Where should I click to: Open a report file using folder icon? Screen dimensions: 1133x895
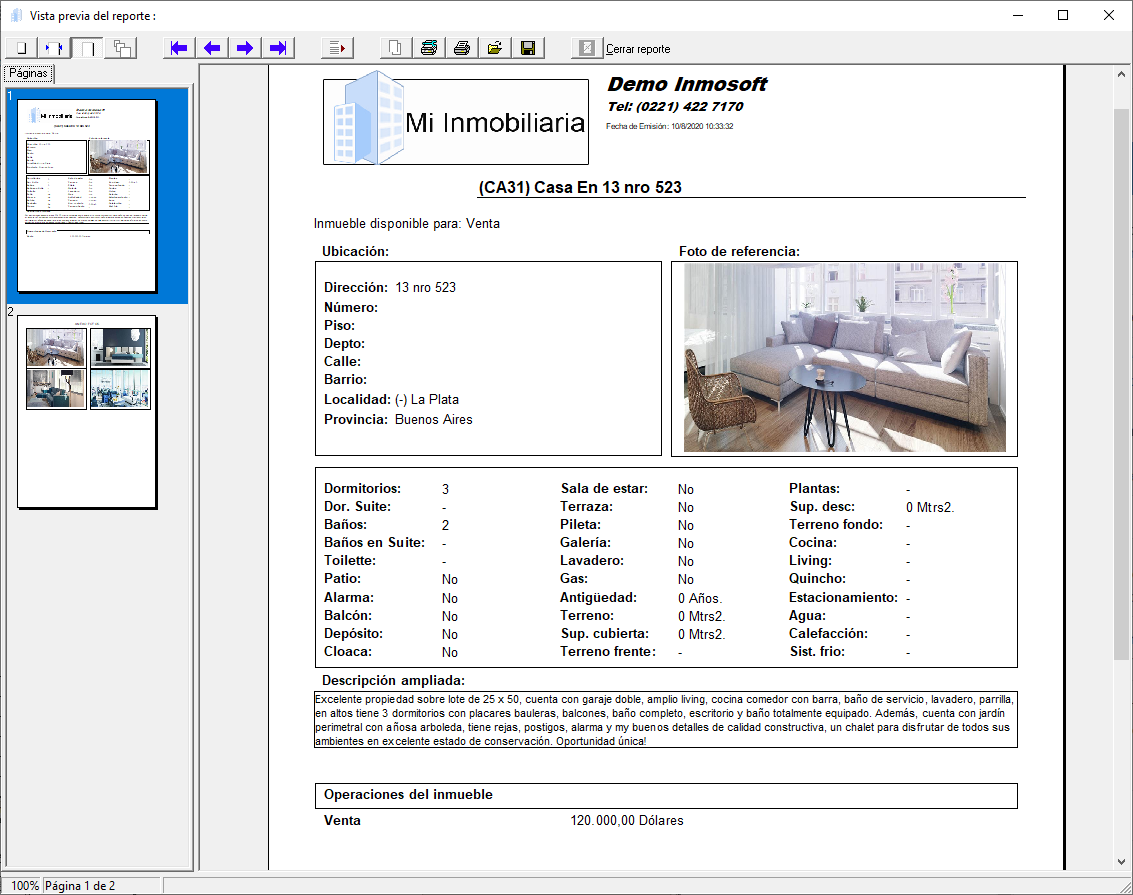click(x=494, y=47)
